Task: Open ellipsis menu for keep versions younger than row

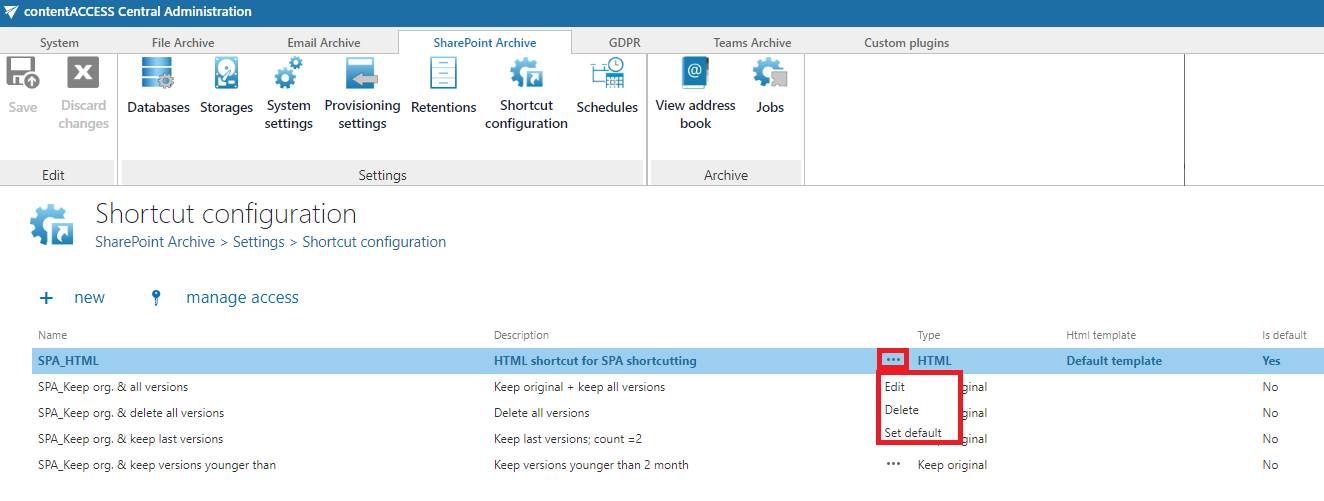Action: (893, 465)
